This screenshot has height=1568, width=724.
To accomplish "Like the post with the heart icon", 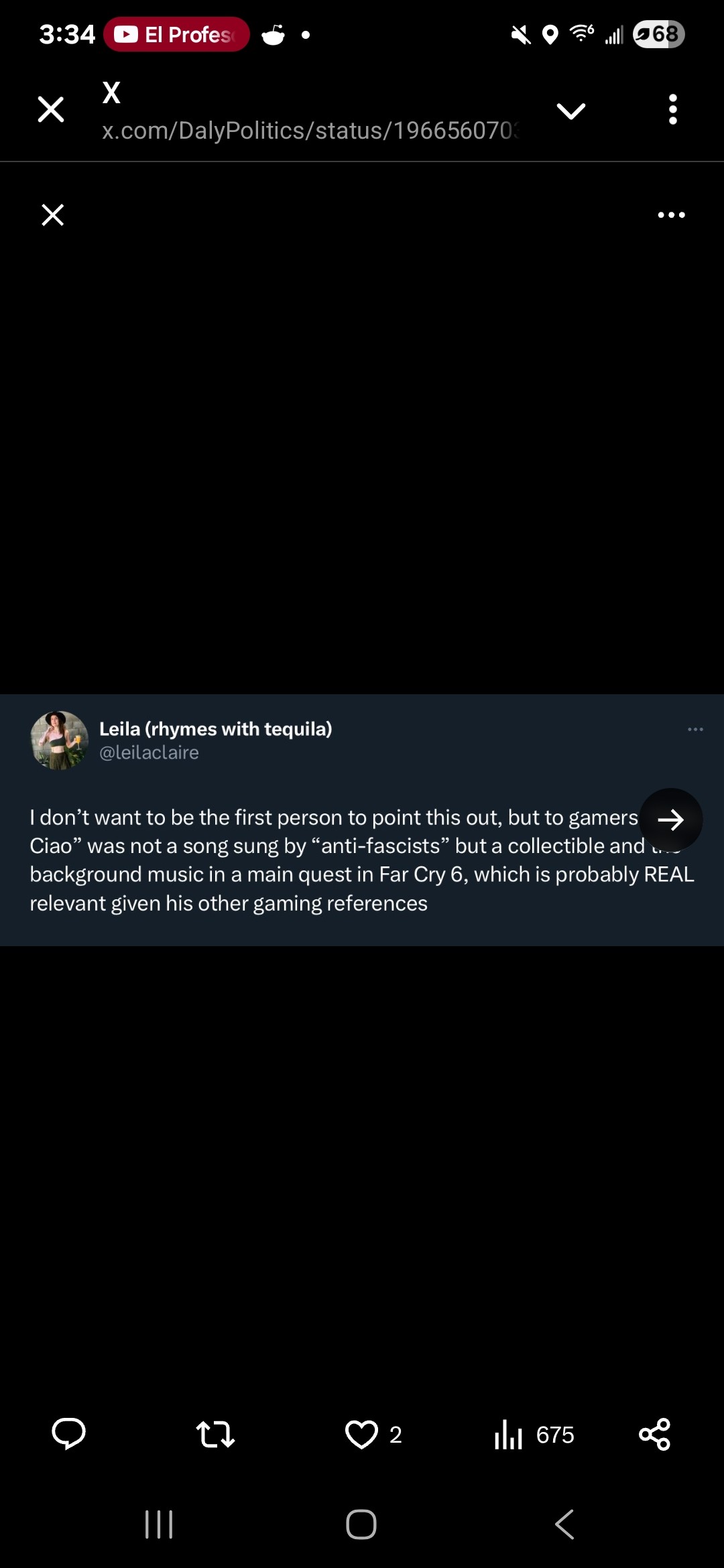I will [361, 1434].
